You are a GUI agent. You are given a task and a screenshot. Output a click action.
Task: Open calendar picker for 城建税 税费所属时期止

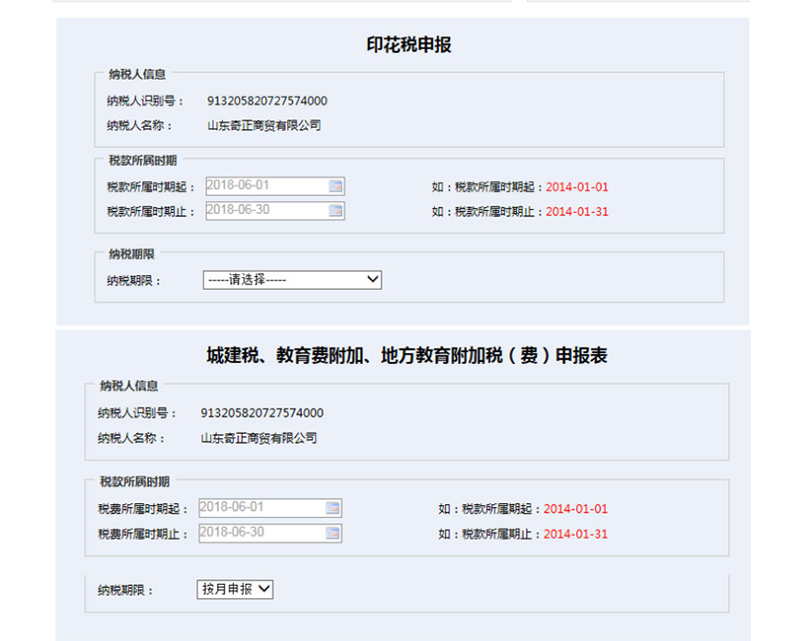coord(332,533)
